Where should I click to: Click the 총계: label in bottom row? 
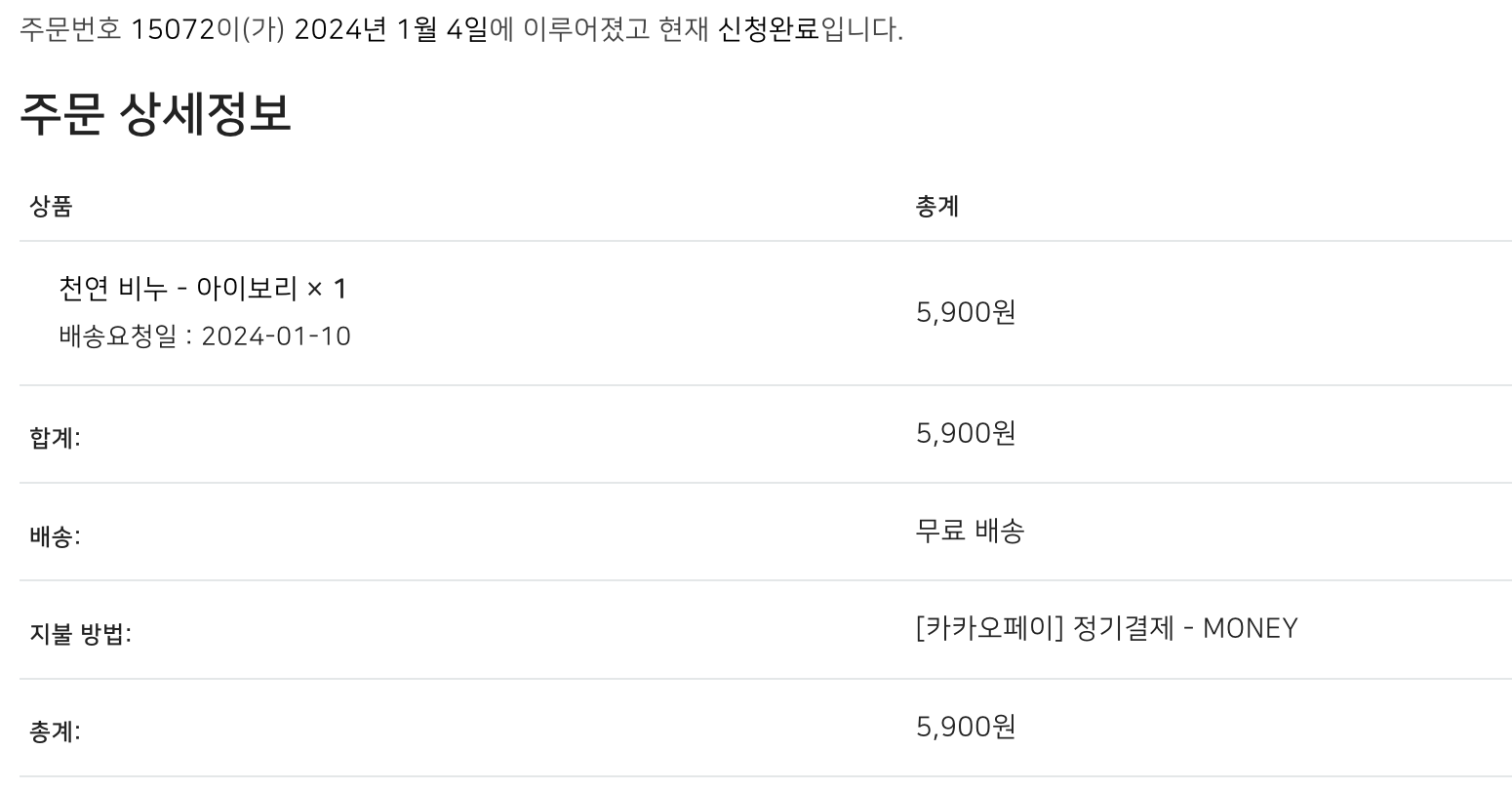(x=55, y=731)
